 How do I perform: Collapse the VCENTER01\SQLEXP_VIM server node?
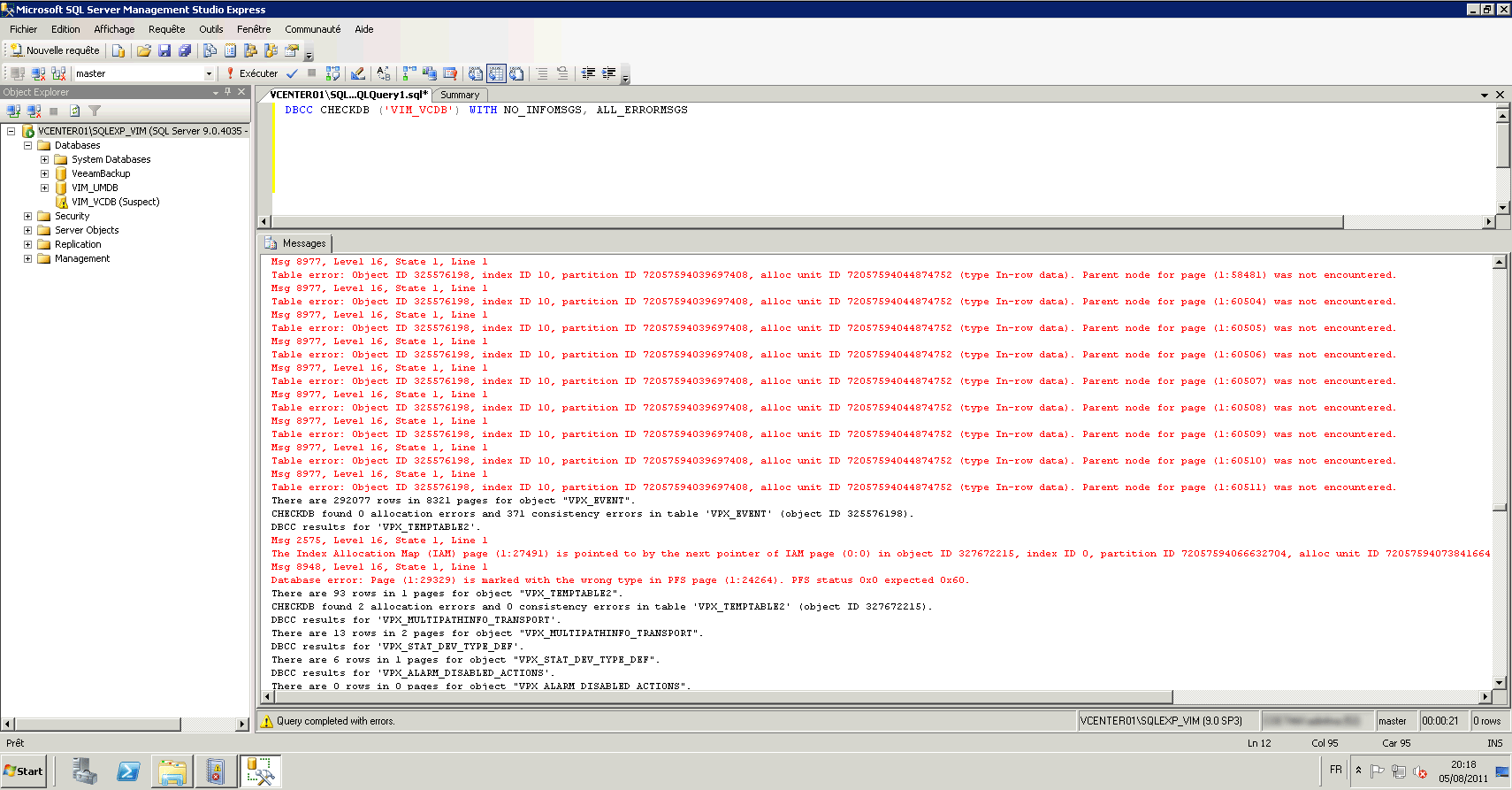point(11,131)
